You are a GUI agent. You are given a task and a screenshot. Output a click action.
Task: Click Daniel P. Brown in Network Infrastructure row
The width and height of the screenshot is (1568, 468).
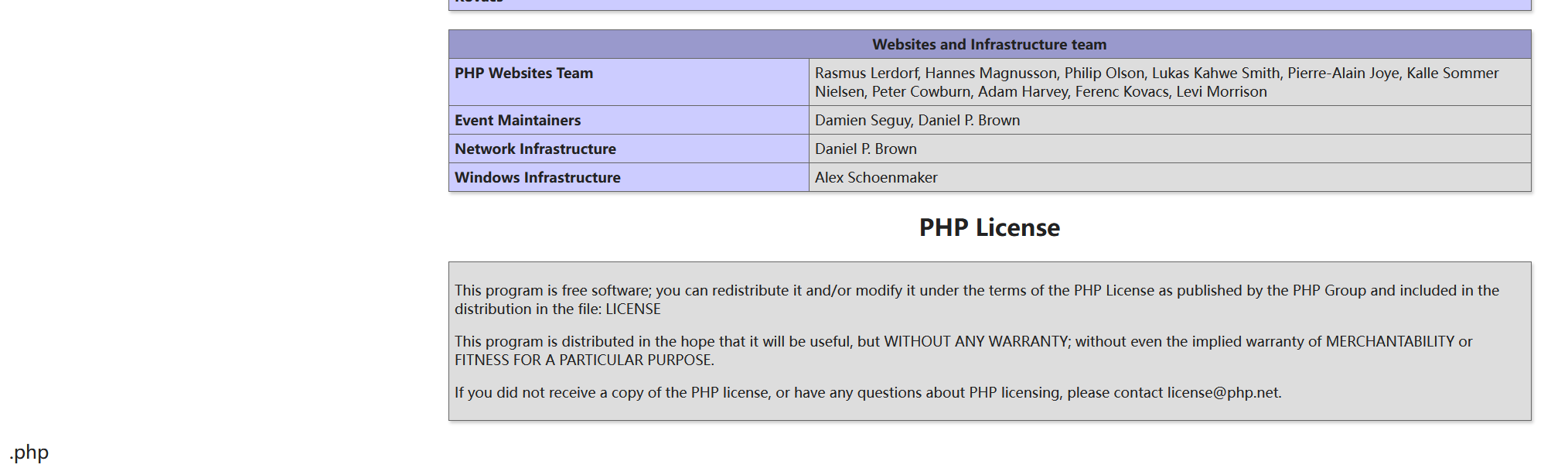click(x=865, y=149)
